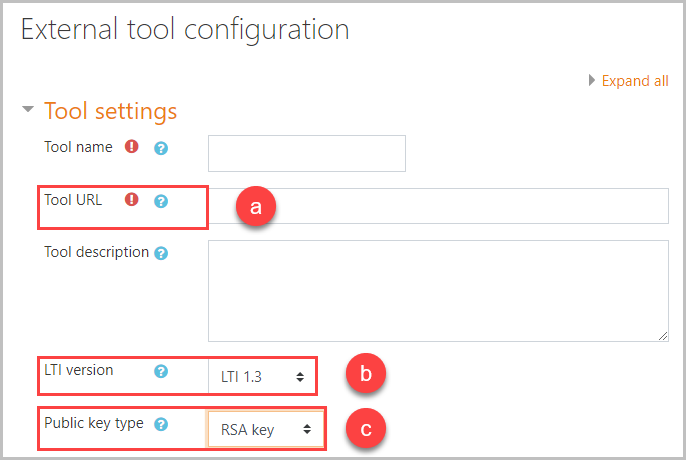This screenshot has height=460, width=686.
Task: Open help for the Tool URL field
Action: pos(161,201)
